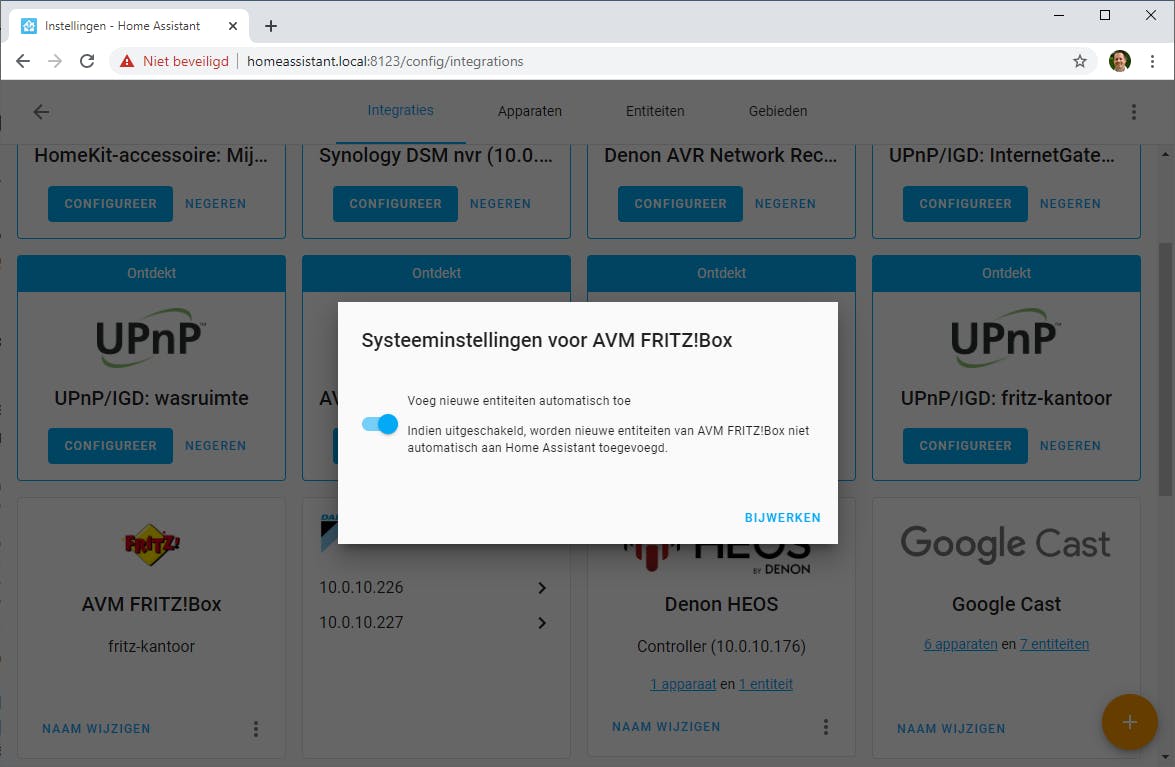Configure the HomeKit-accessoire integration

(x=110, y=204)
